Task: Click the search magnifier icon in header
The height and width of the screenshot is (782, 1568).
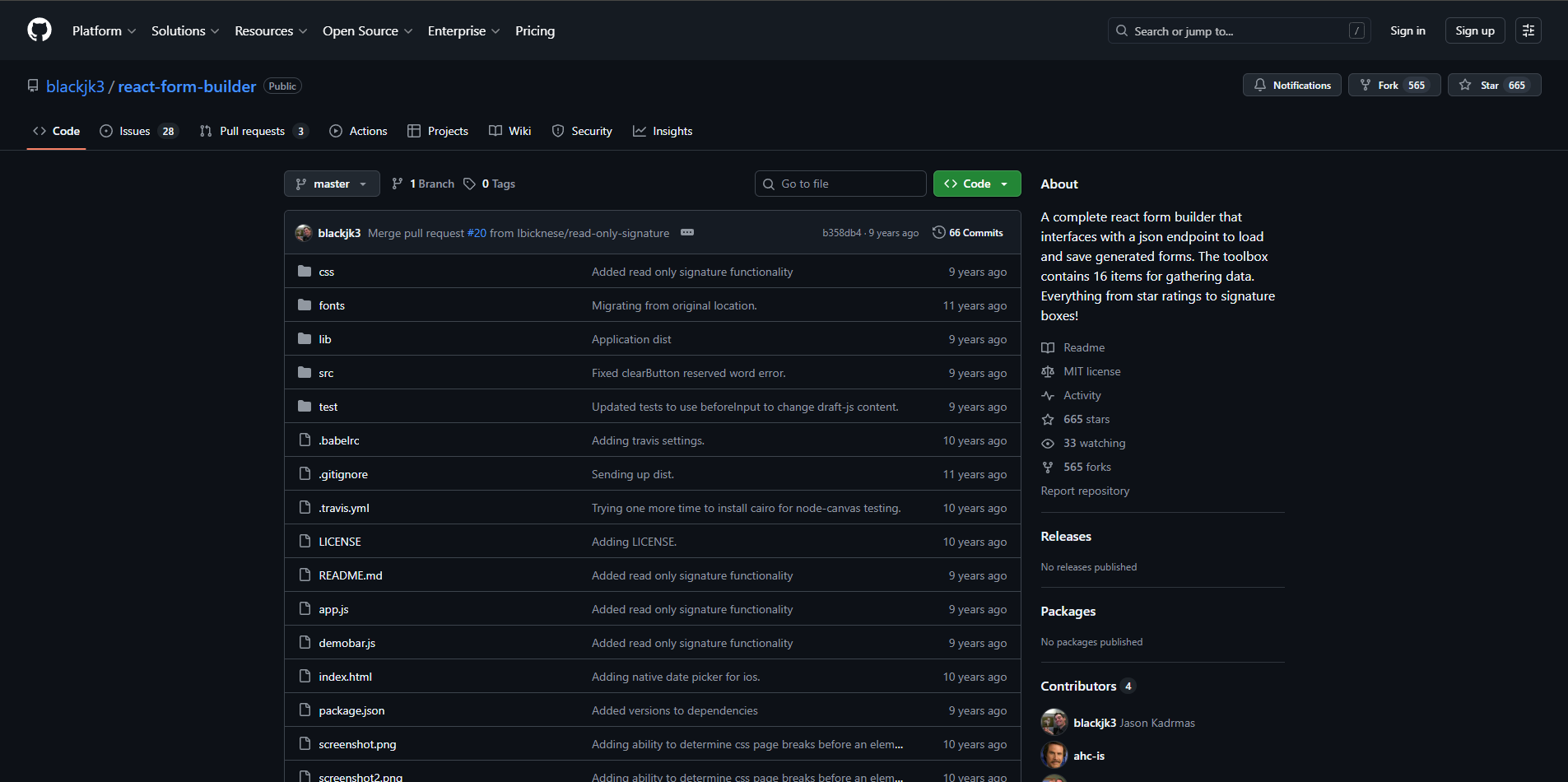Action: pos(1122,30)
